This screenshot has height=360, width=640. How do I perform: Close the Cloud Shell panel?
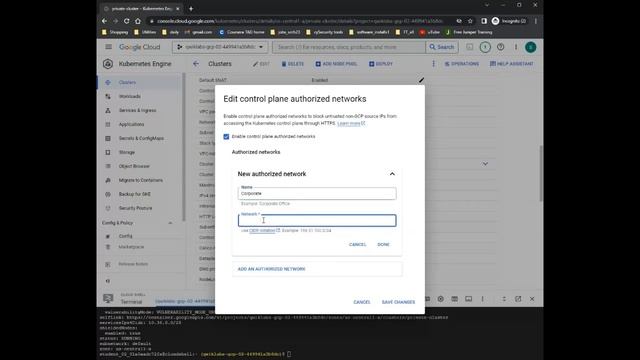(x=532, y=299)
